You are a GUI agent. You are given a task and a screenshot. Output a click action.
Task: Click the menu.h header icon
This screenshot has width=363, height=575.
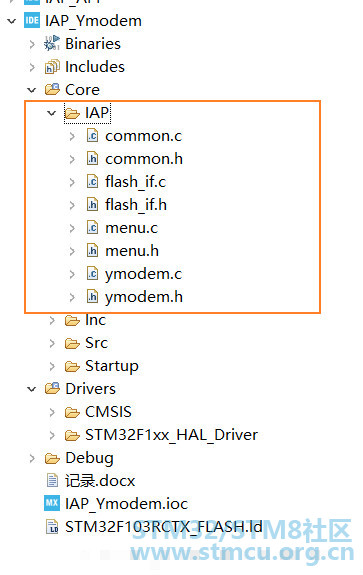pyautogui.click(x=92, y=250)
